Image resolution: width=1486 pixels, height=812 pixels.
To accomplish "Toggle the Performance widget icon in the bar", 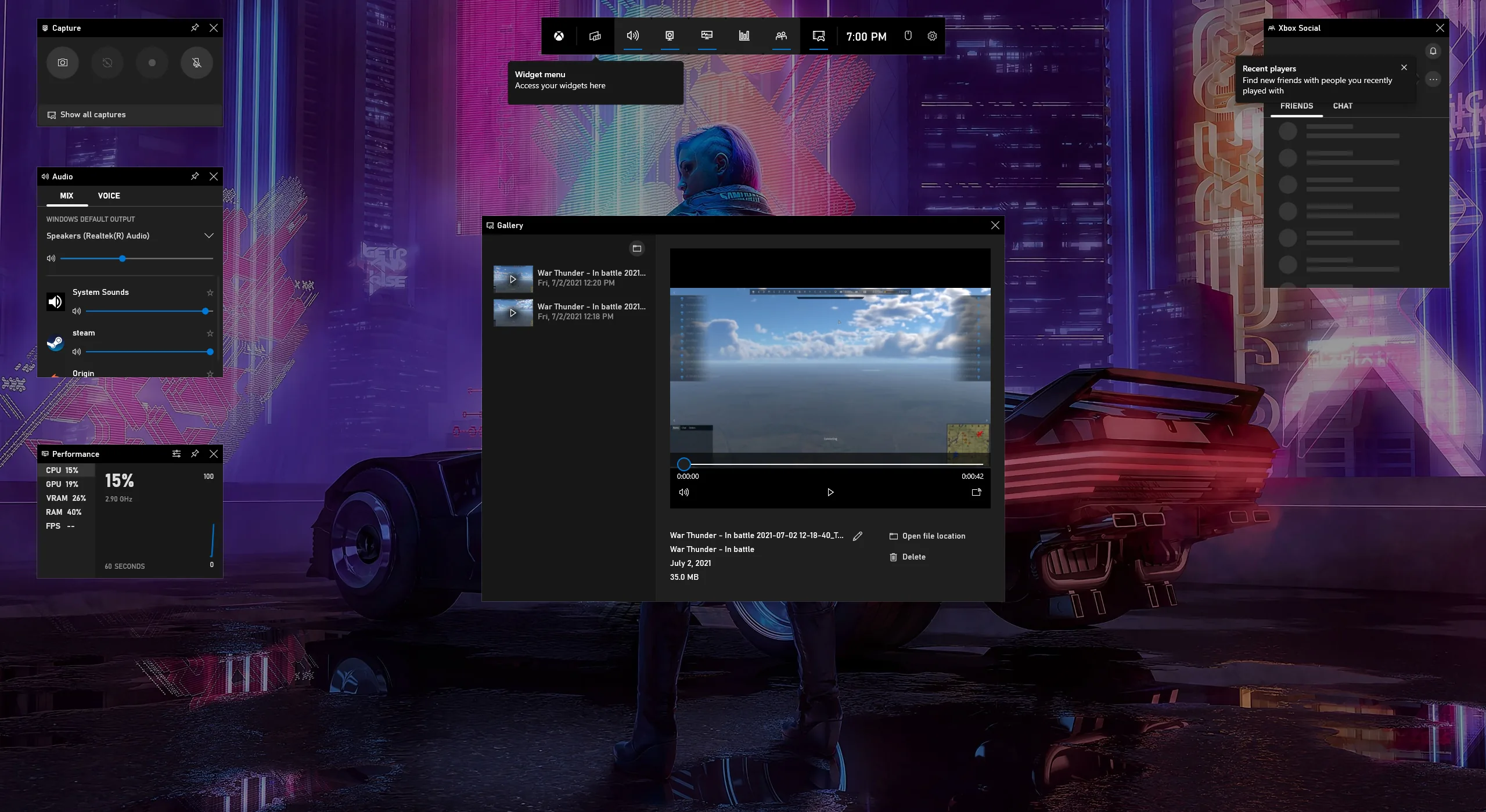I will [x=707, y=36].
